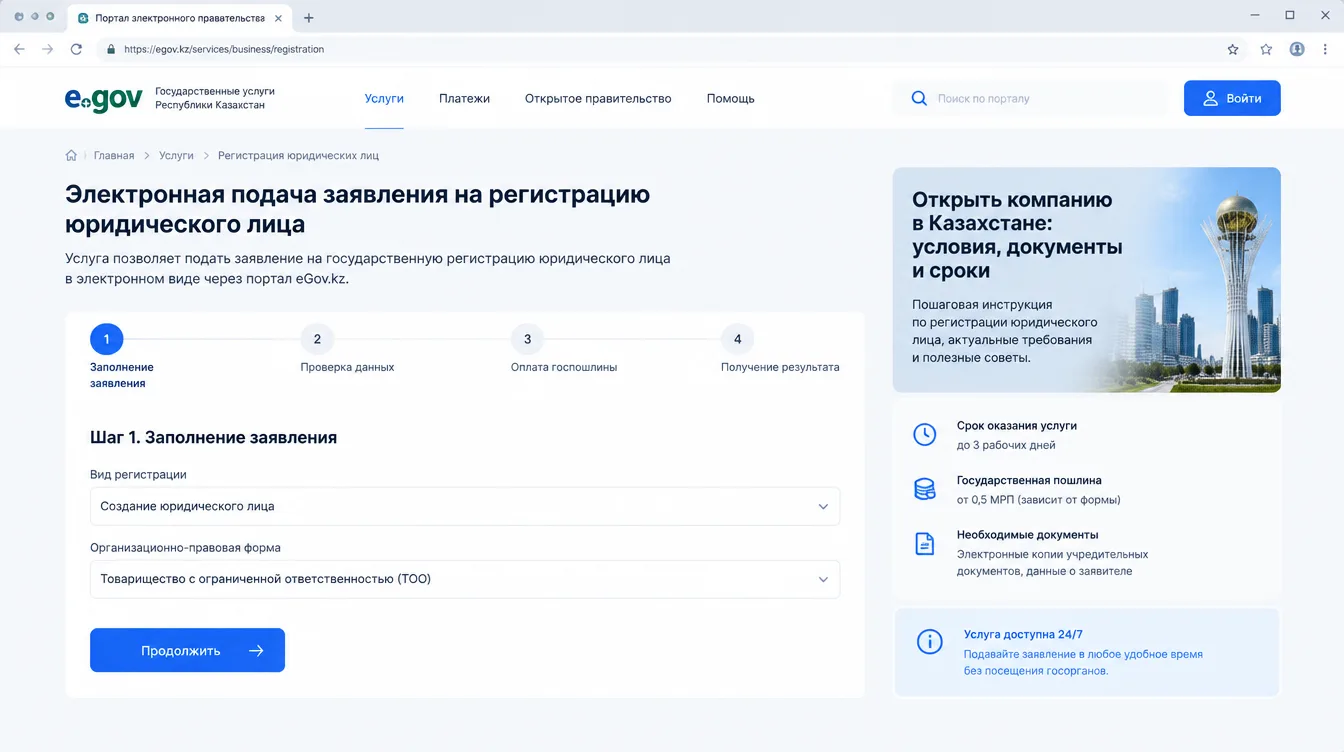Open the Открытое правительство menu
Image resolution: width=1344 pixels, height=752 pixels.
[598, 98]
